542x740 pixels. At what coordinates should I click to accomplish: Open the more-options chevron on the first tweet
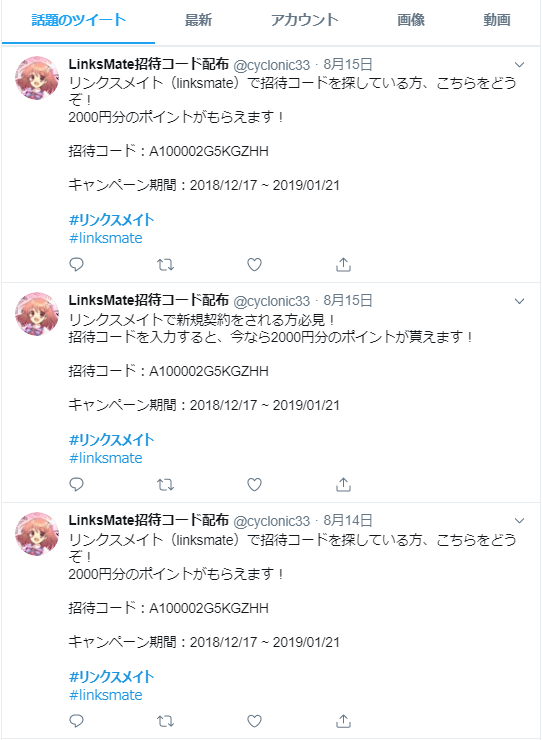click(x=519, y=65)
